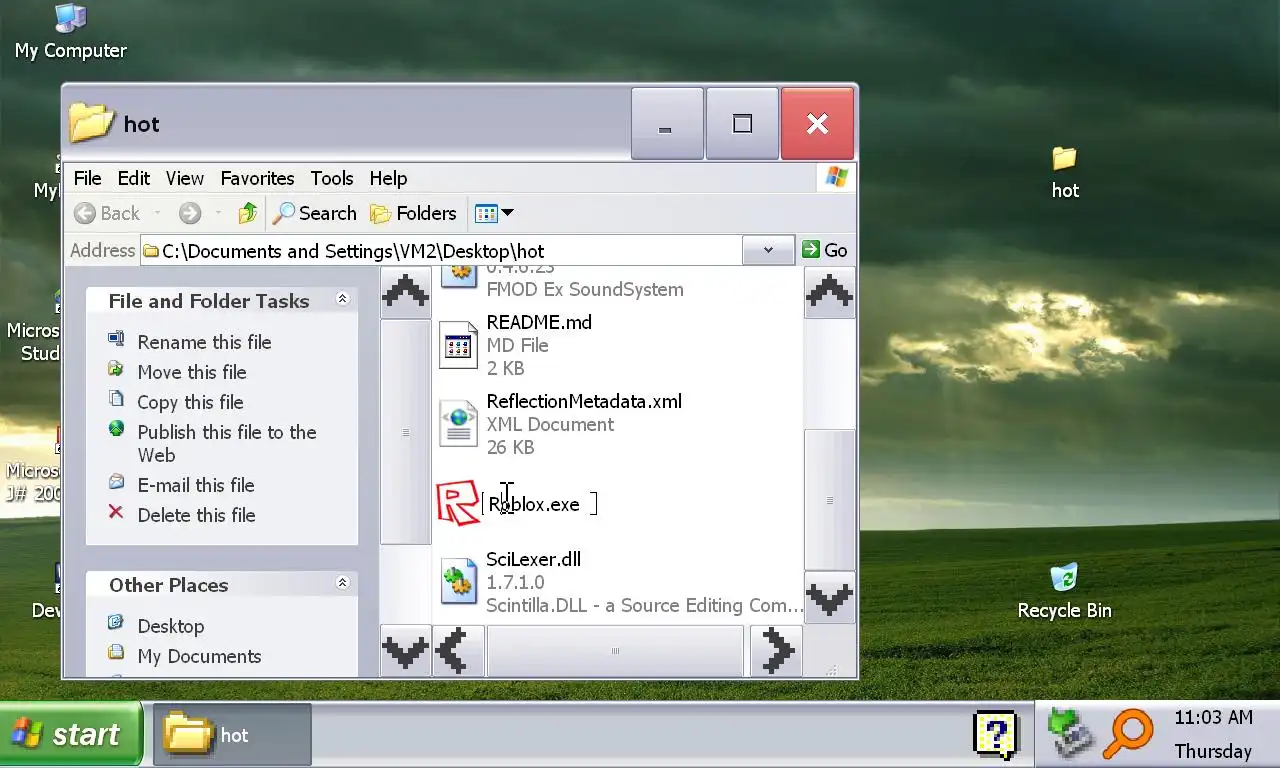
Task: Click the hot taskbar button
Action: coord(232,735)
